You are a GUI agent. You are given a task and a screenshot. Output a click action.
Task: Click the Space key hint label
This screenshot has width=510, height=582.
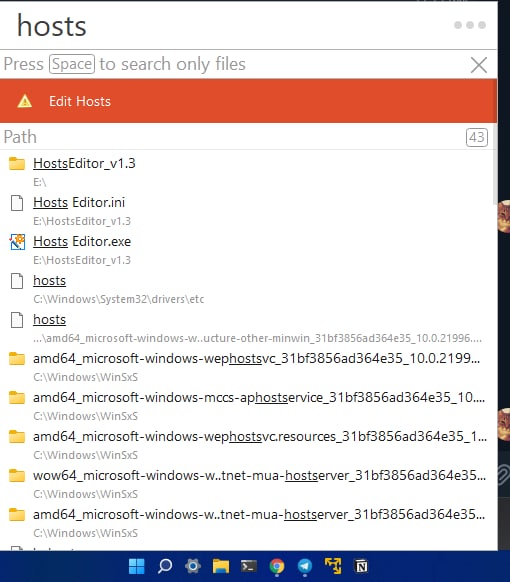[x=72, y=64]
